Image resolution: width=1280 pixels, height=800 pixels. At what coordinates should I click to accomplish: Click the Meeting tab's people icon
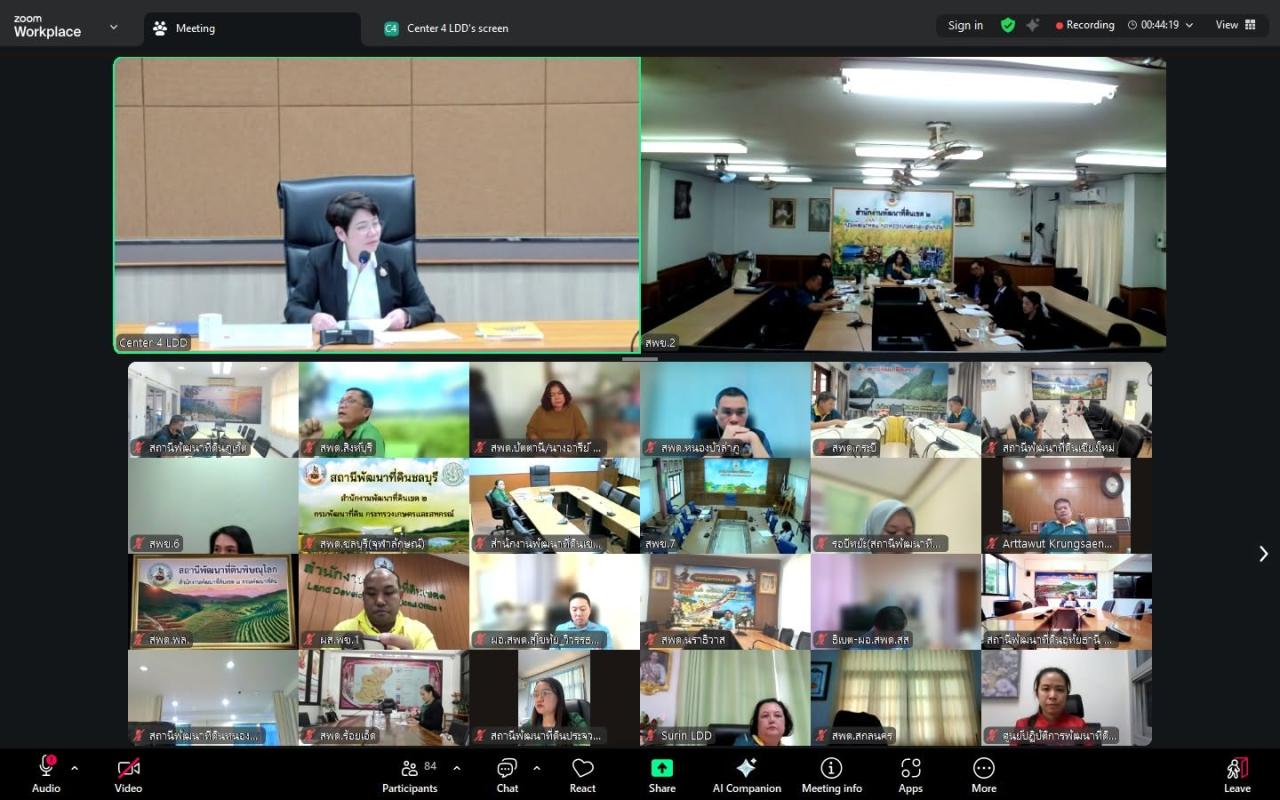pos(160,28)
